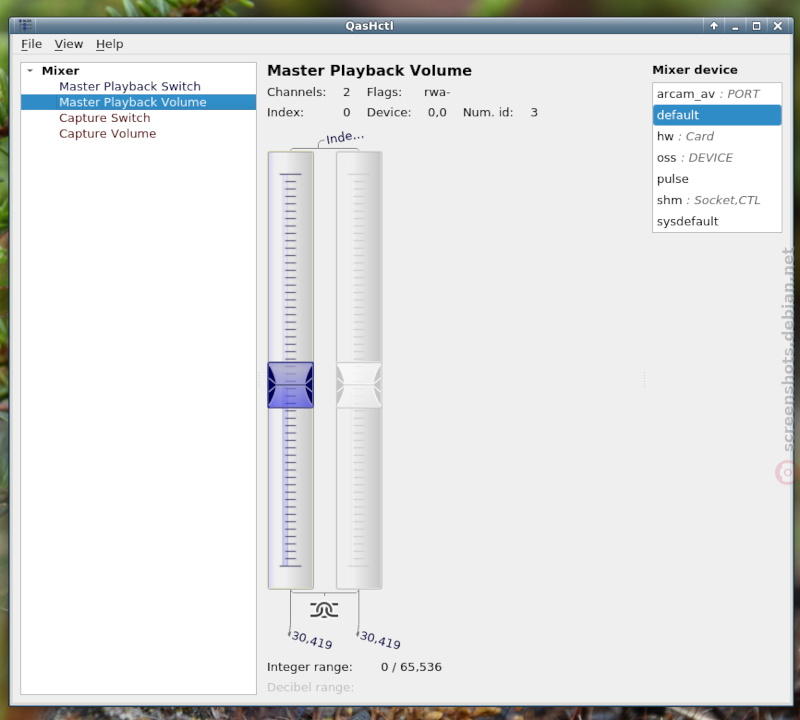Close the QasHctl window

pyautogui.click(x=778, y=26)
